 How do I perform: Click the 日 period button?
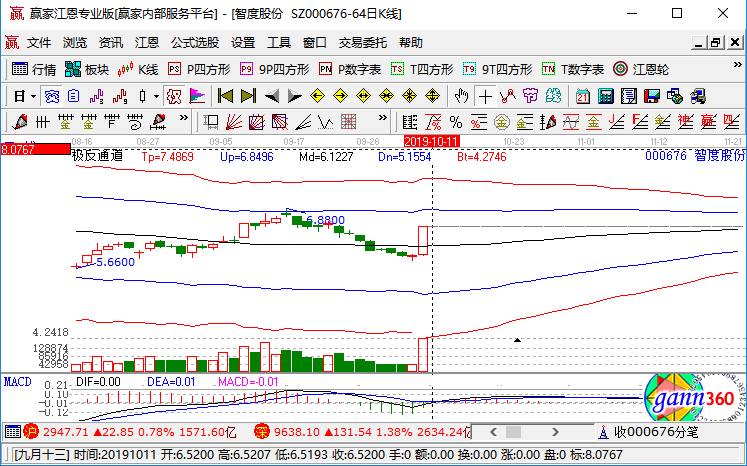tap(19, 96)
